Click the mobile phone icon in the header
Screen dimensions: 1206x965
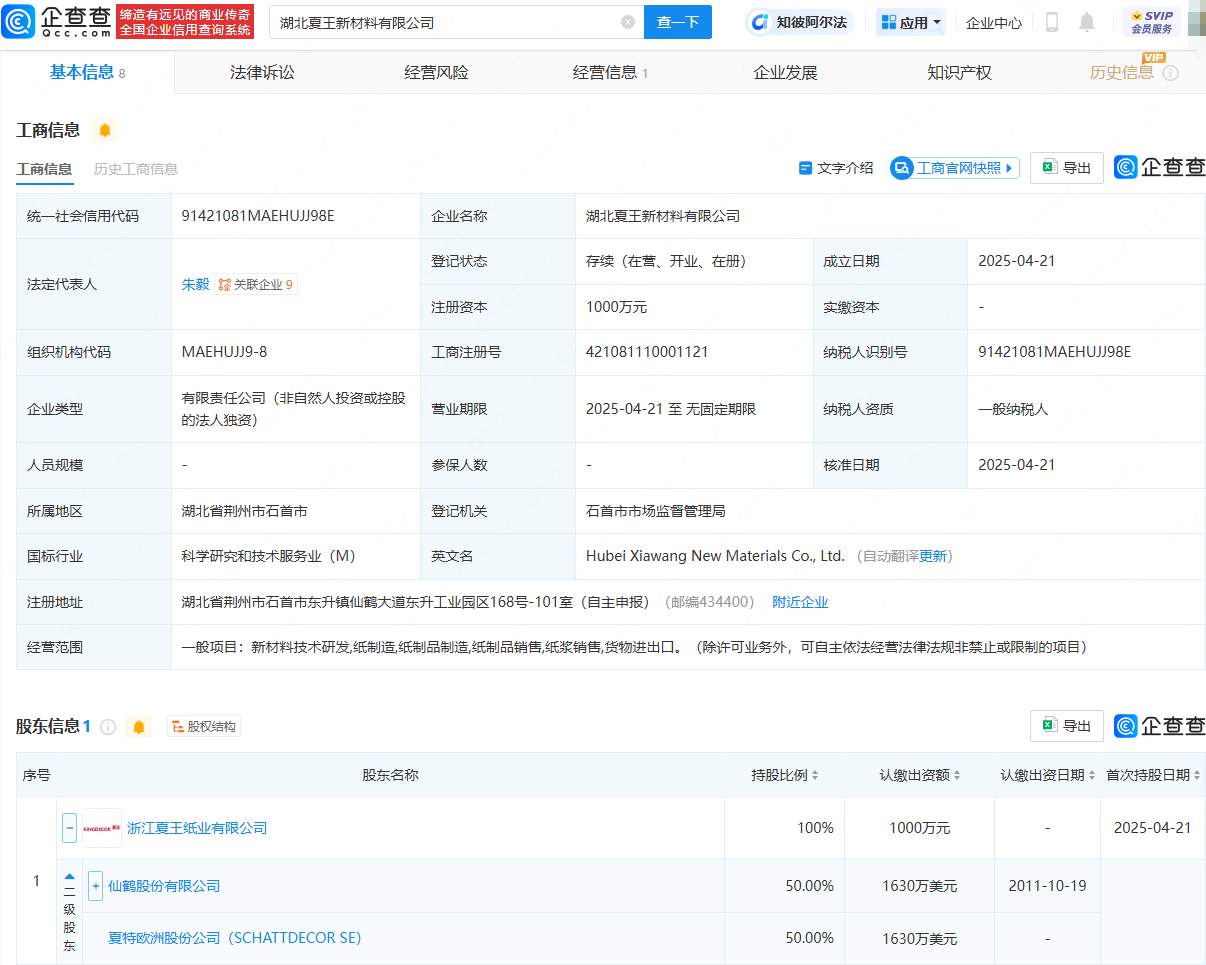coord(1052,22)
